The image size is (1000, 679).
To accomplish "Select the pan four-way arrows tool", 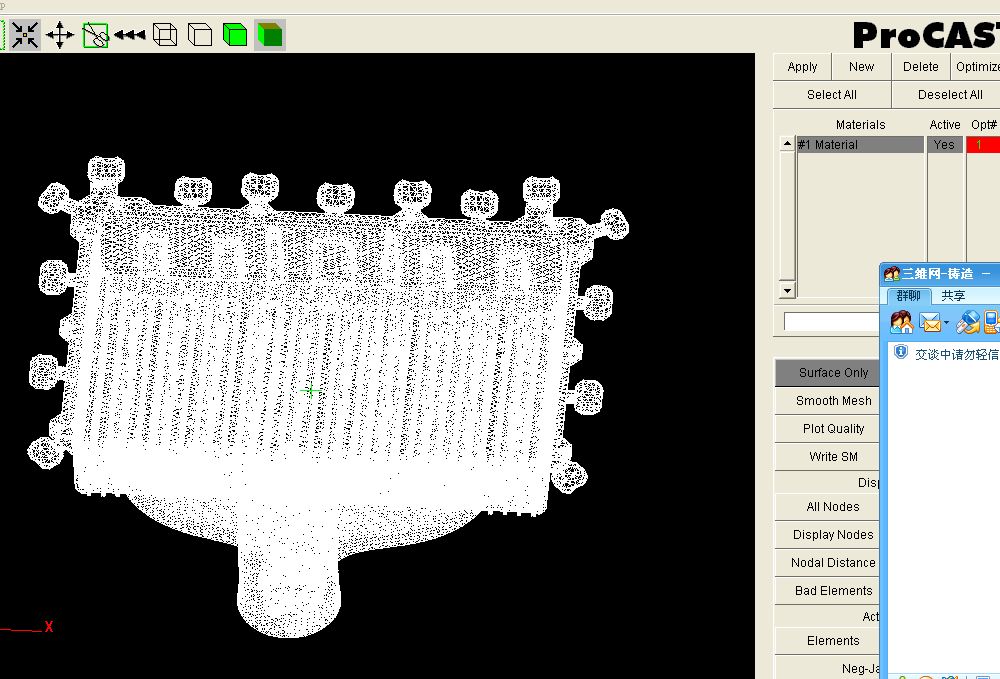I will (x=60, y=34).
